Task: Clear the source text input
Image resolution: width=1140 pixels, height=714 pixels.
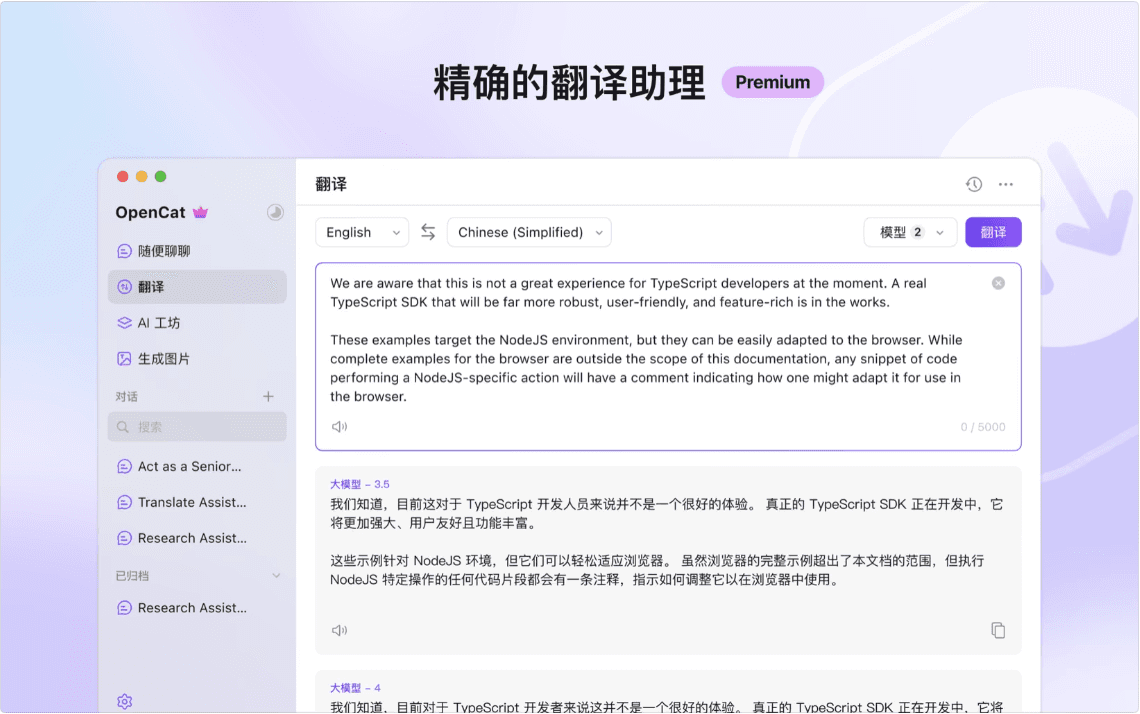Action: click(x=998, y=284)
